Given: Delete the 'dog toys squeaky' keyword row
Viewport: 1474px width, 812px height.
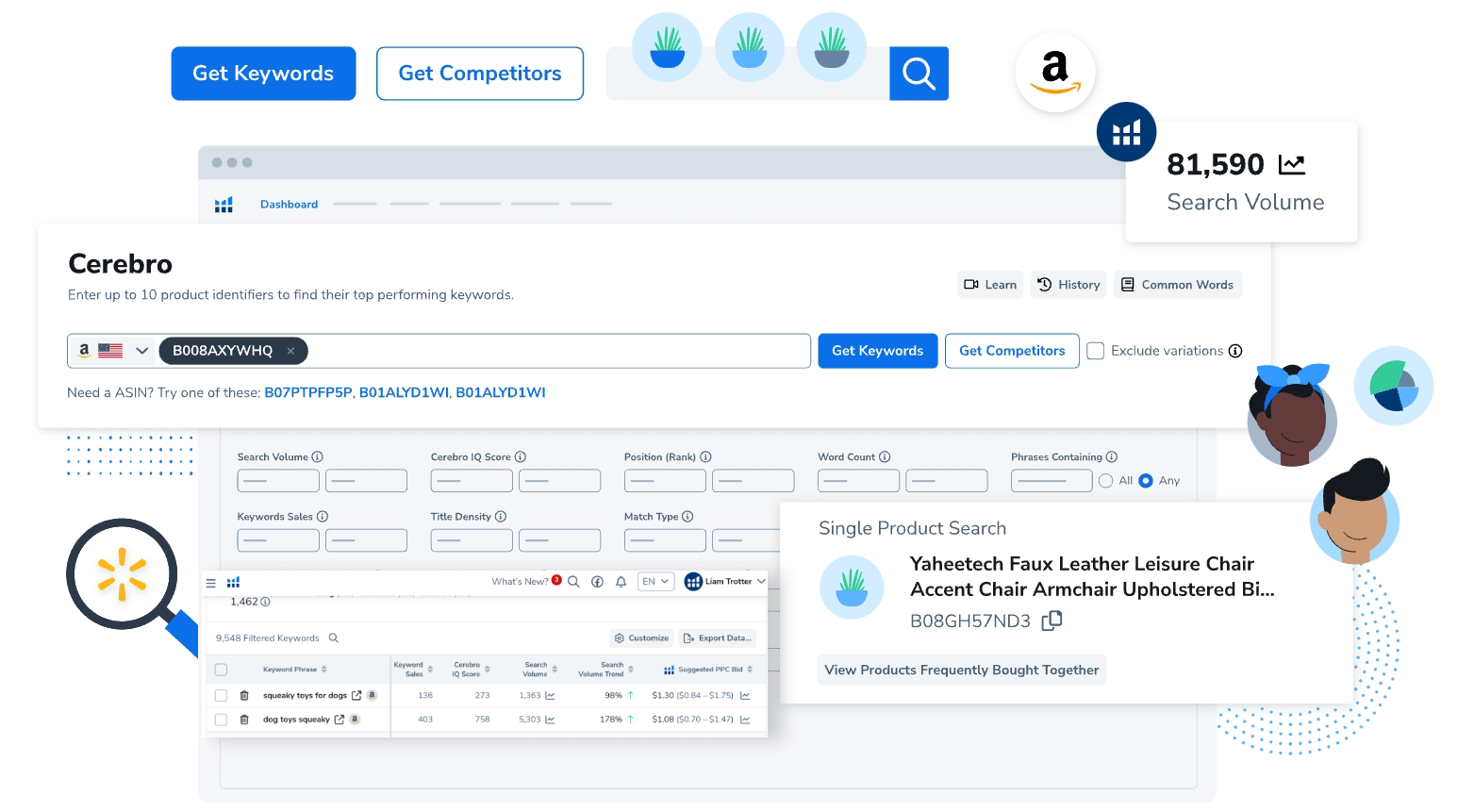Looking at the screenshot, I should coord(244,720).
